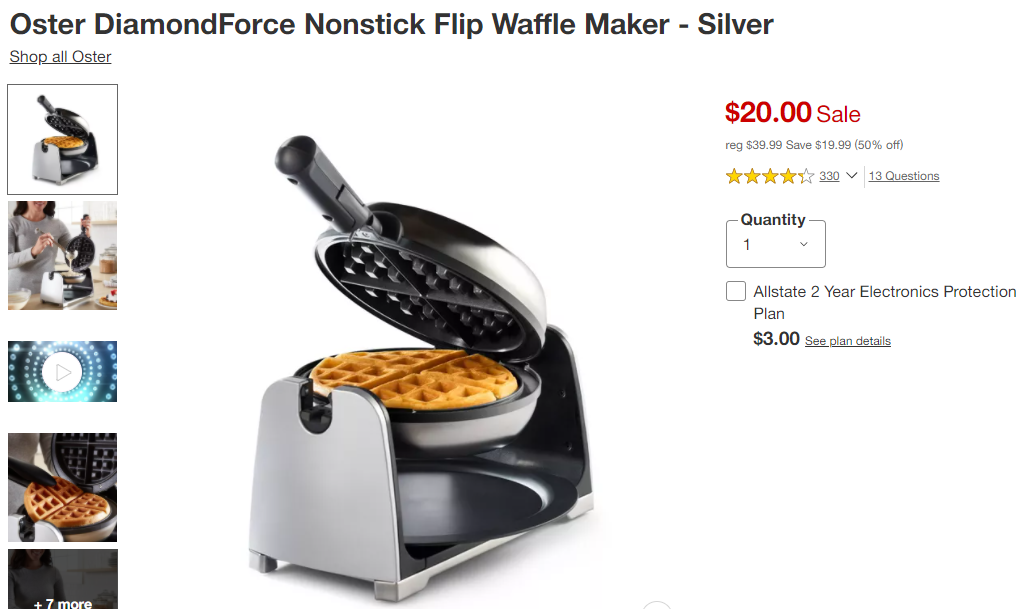This screenshot has height=609, width=1022.
Task: Click the empty fifth star in rating
Action: click(806, 176)
